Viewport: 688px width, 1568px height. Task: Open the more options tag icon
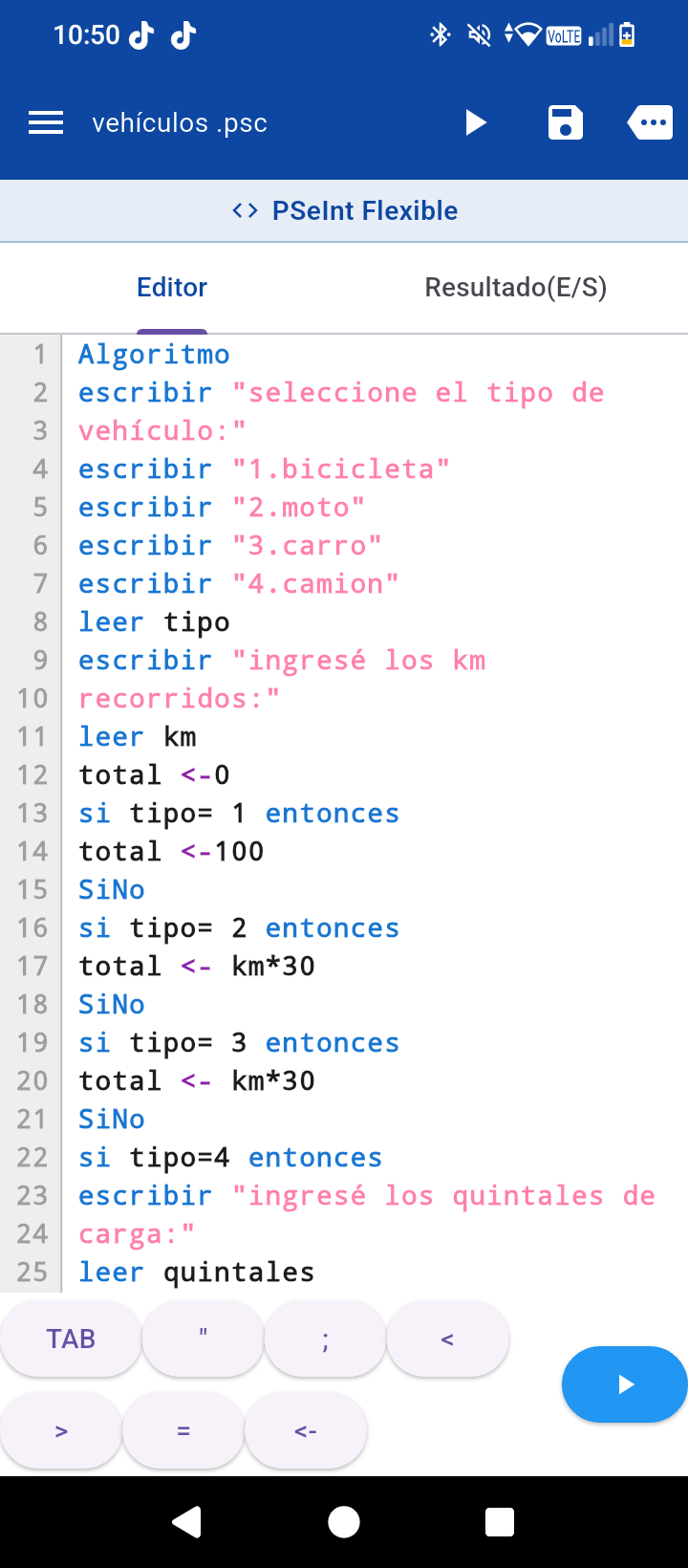(x=651, y=123)
